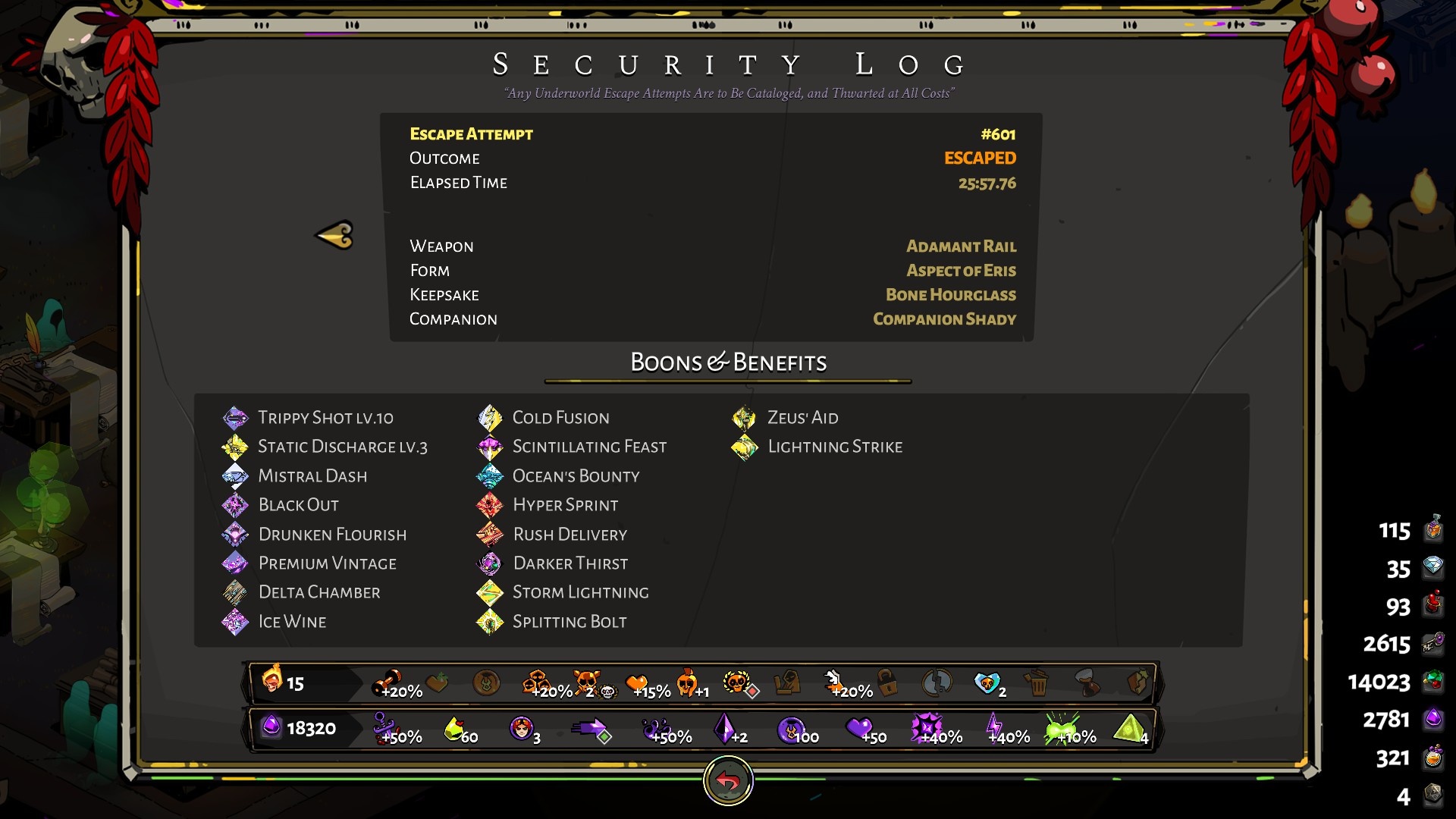Select the Mistral Dash boon entry
Viewport: 1456px width, 819px height.
(x=295, y=476)
